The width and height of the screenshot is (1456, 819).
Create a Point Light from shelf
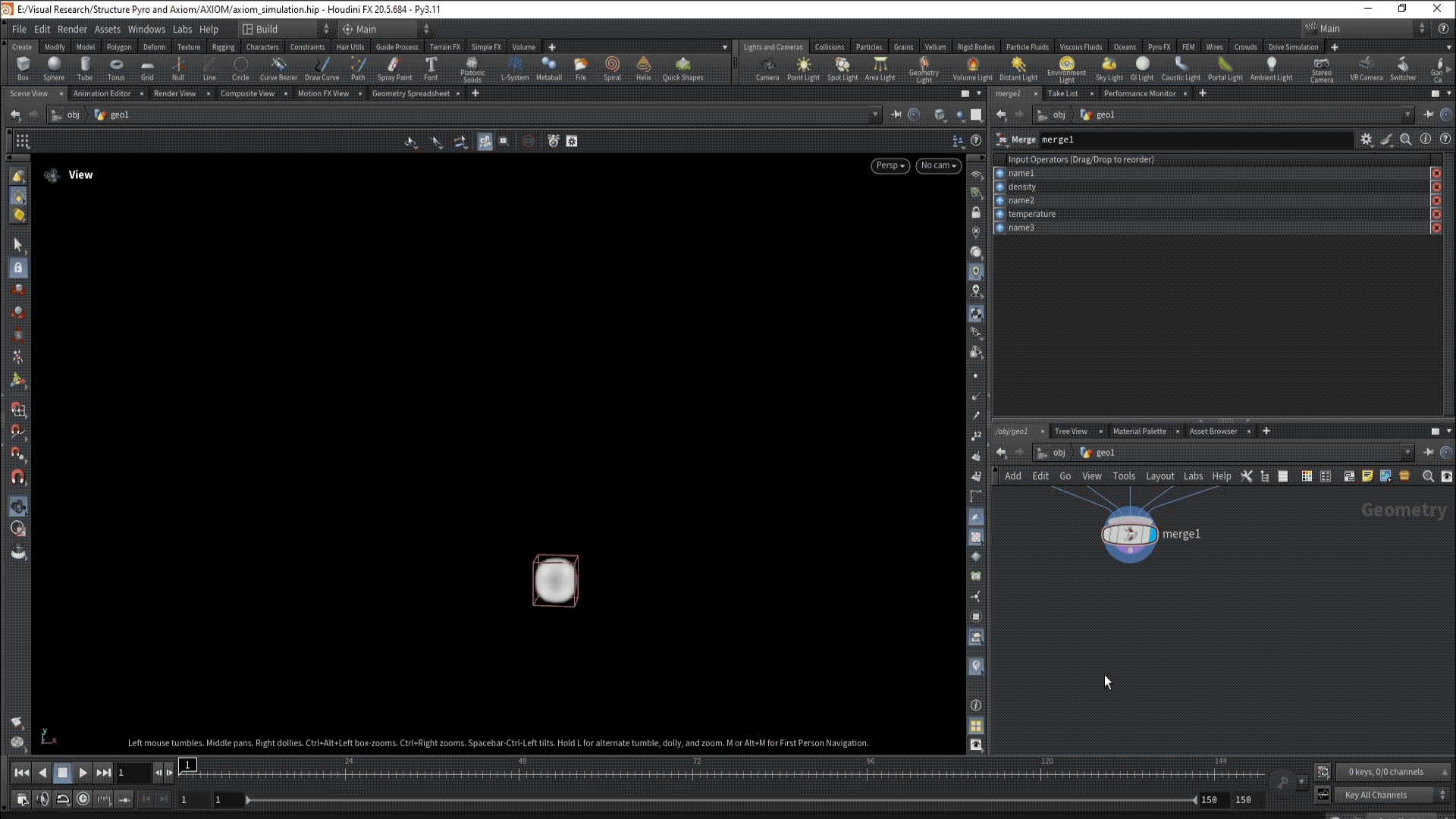click(x=802, y=67)
